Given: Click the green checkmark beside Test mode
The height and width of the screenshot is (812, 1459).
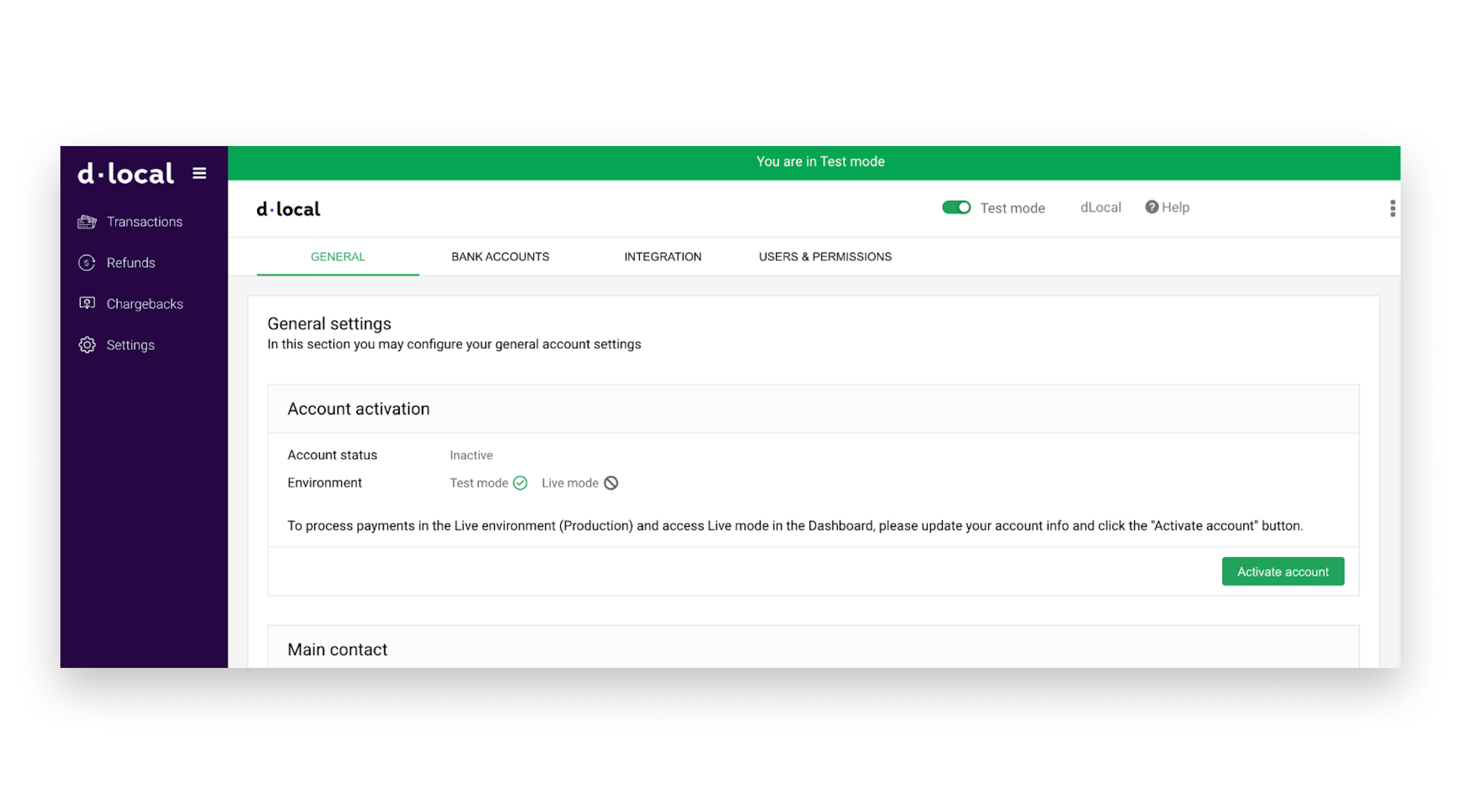Looking at the screenshot, I should (x=520, y=483).
